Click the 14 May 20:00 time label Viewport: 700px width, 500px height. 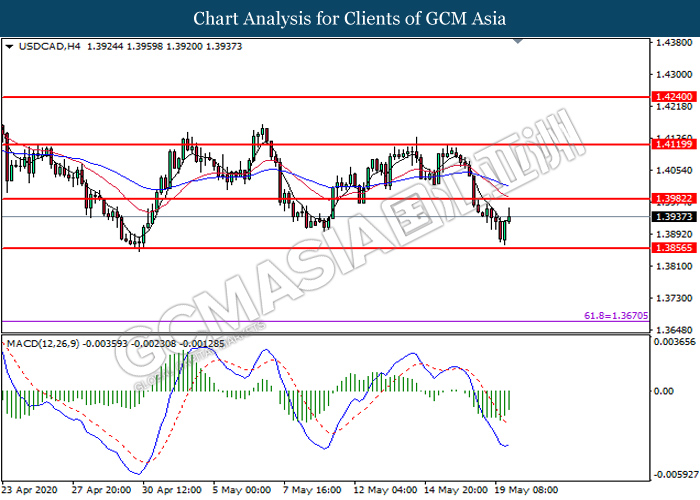[456, 490]
